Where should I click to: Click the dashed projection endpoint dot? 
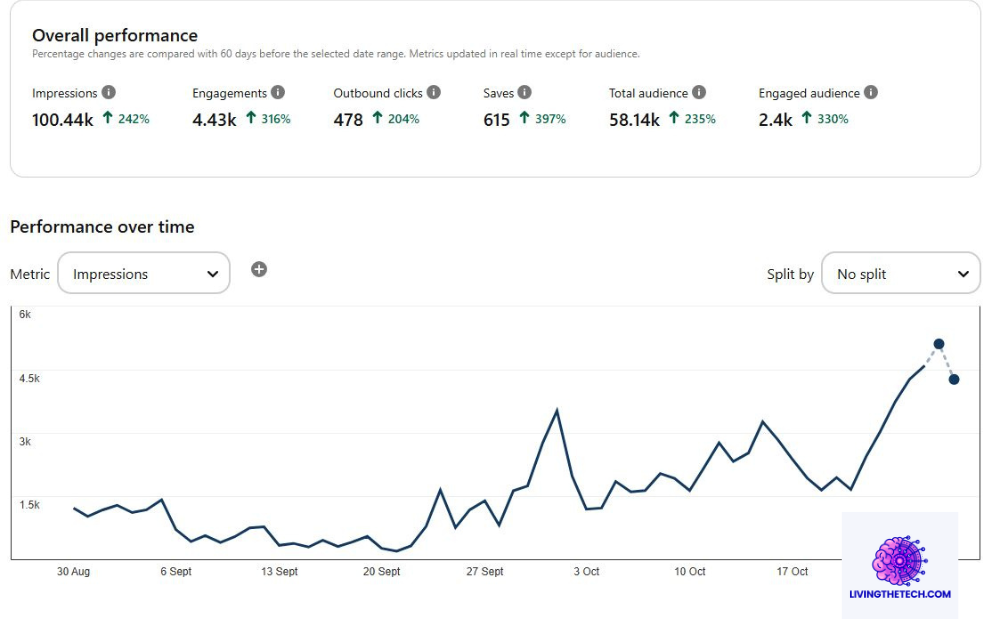click(x=953, y=378)
